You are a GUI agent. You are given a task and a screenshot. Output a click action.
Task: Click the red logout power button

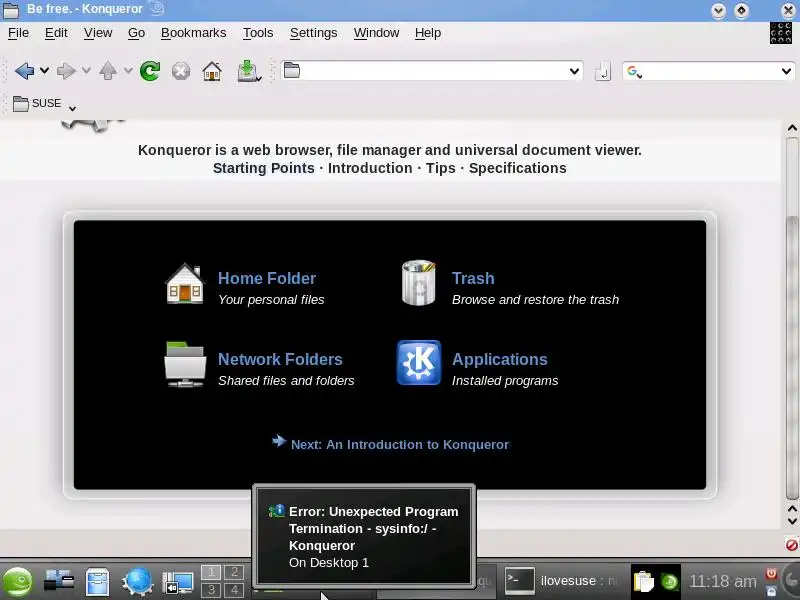771,573
